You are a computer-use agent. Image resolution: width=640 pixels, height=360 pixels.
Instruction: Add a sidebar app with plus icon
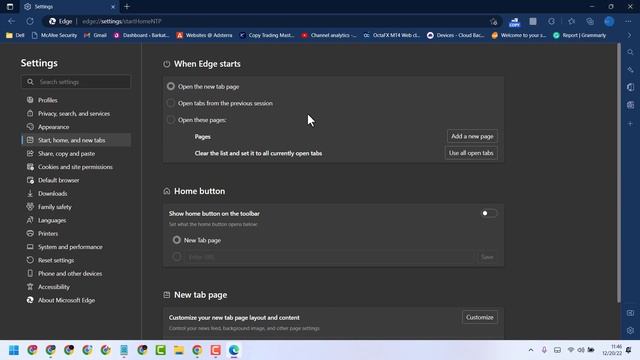[630, 123]
